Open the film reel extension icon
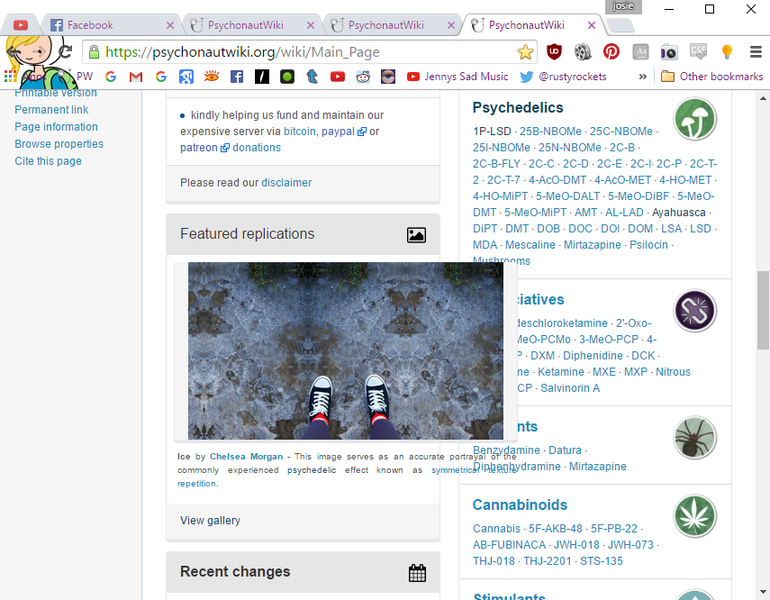Image resolution: width=770 pixels, height=600 pixels. point(582,52)
